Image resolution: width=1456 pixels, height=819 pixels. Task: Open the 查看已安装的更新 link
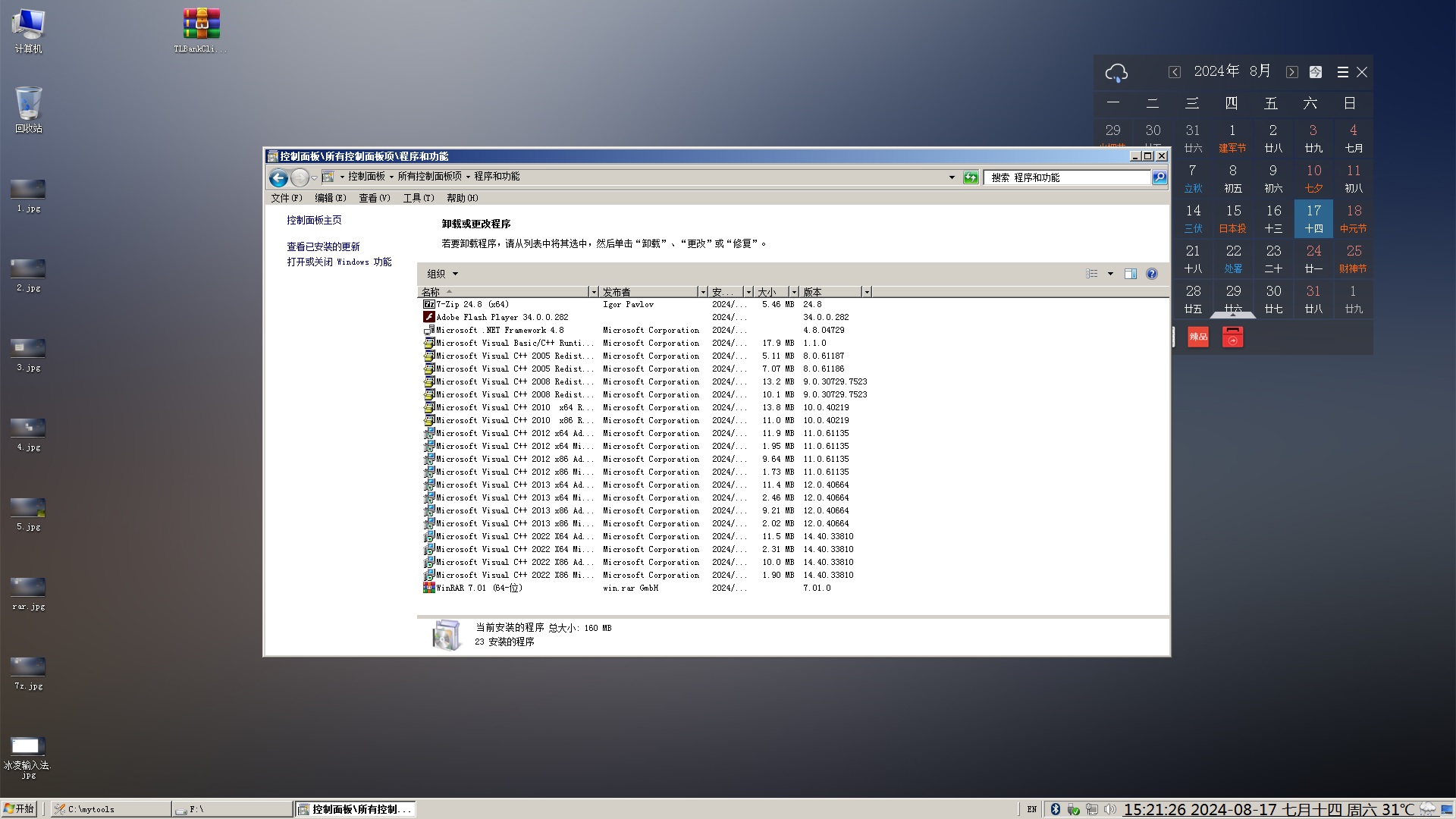[x=323, y=246]
